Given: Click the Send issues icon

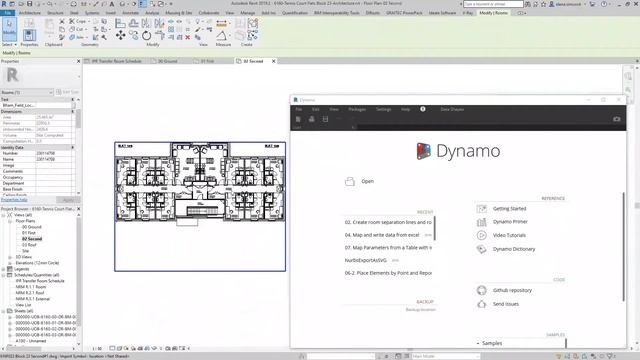Looking at the screenshot, I should (482, 304).
